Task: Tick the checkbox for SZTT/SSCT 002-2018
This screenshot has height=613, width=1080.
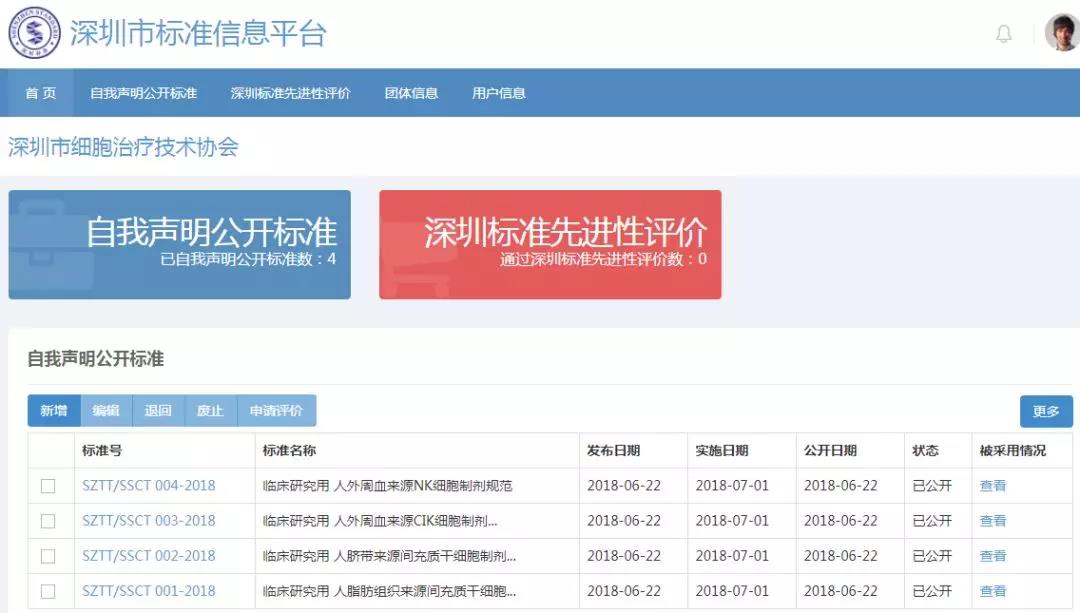Action: tap(48, 556)
